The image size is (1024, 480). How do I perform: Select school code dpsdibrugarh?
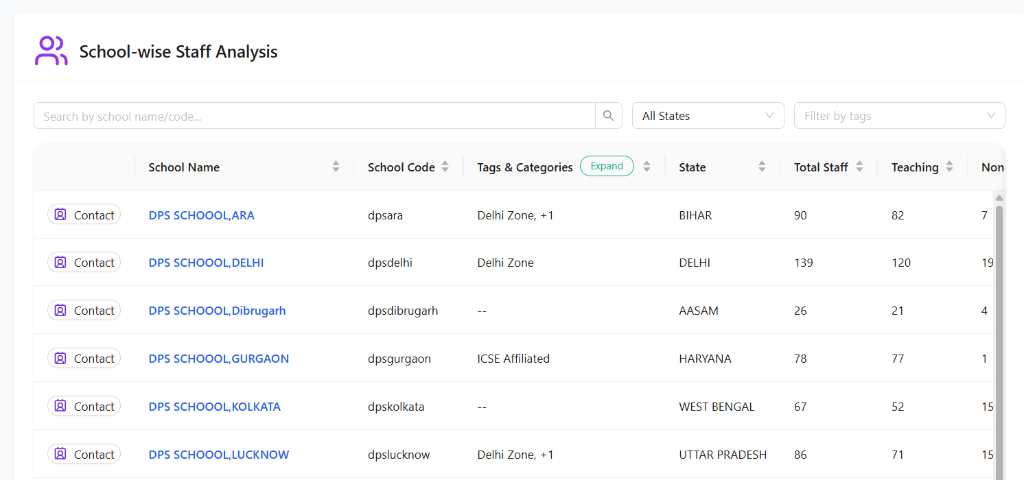point(403,311)
